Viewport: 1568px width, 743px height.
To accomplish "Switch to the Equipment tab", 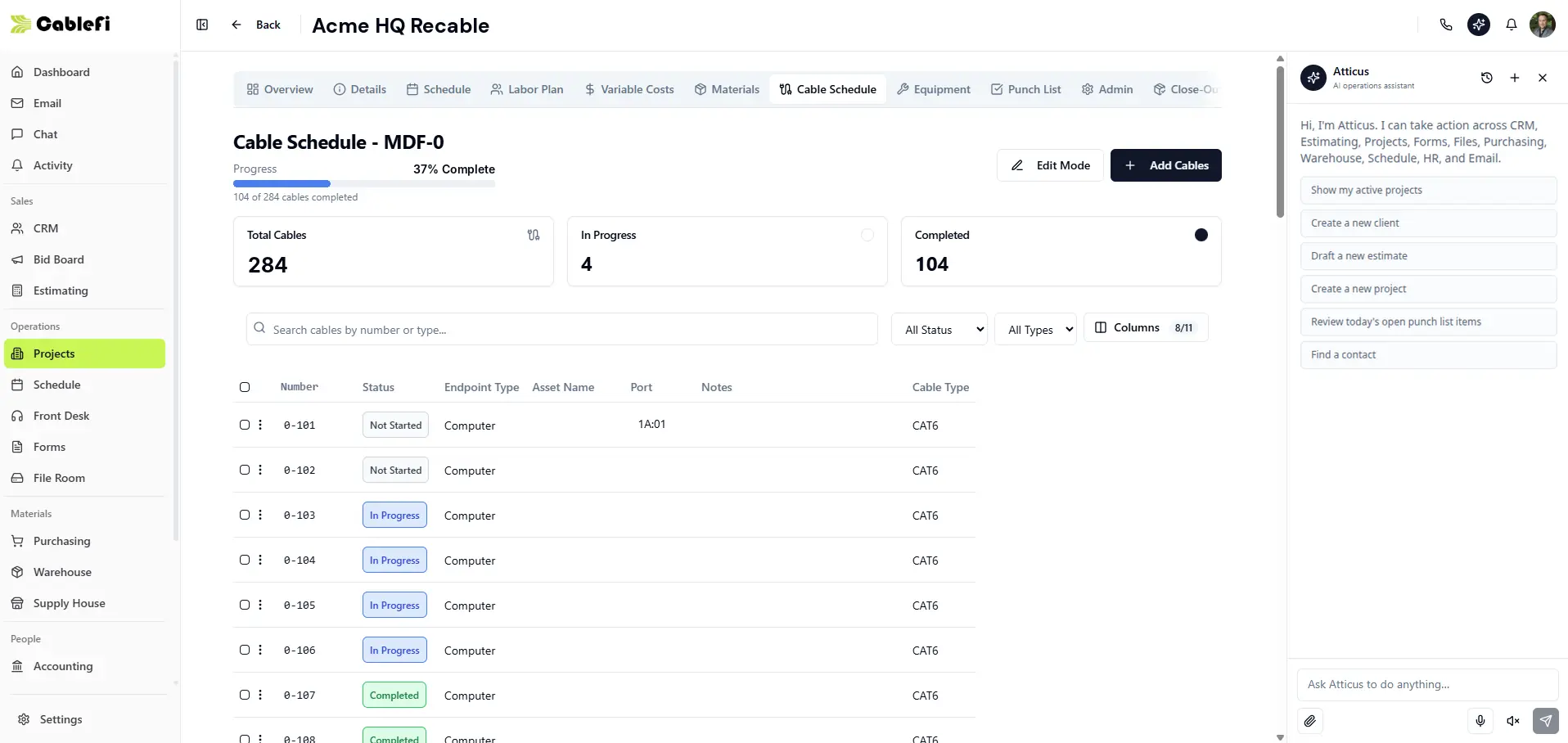I will point(934,89).
